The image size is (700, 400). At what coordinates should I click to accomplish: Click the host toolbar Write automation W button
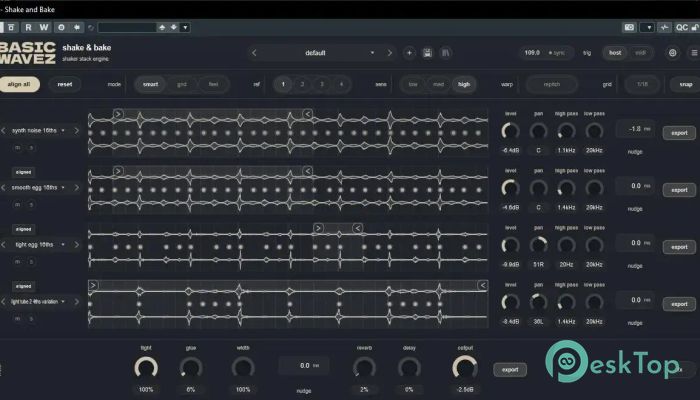44,28
